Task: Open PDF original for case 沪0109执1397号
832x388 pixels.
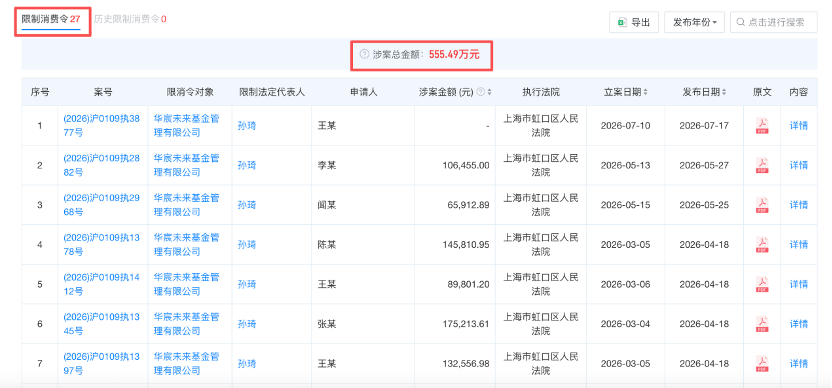Action: (762, 364)
